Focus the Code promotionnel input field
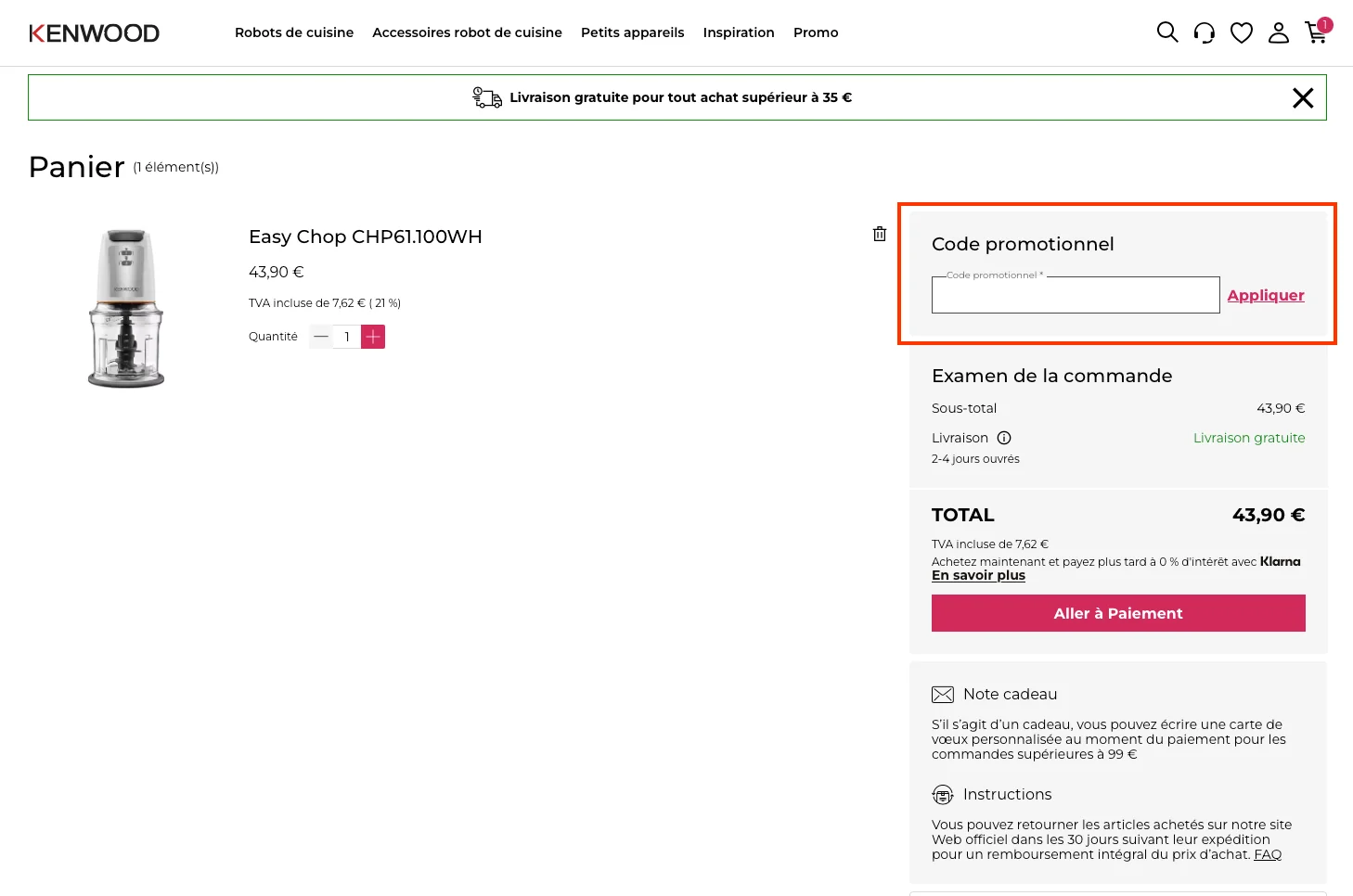 [x=1076, y=295]
